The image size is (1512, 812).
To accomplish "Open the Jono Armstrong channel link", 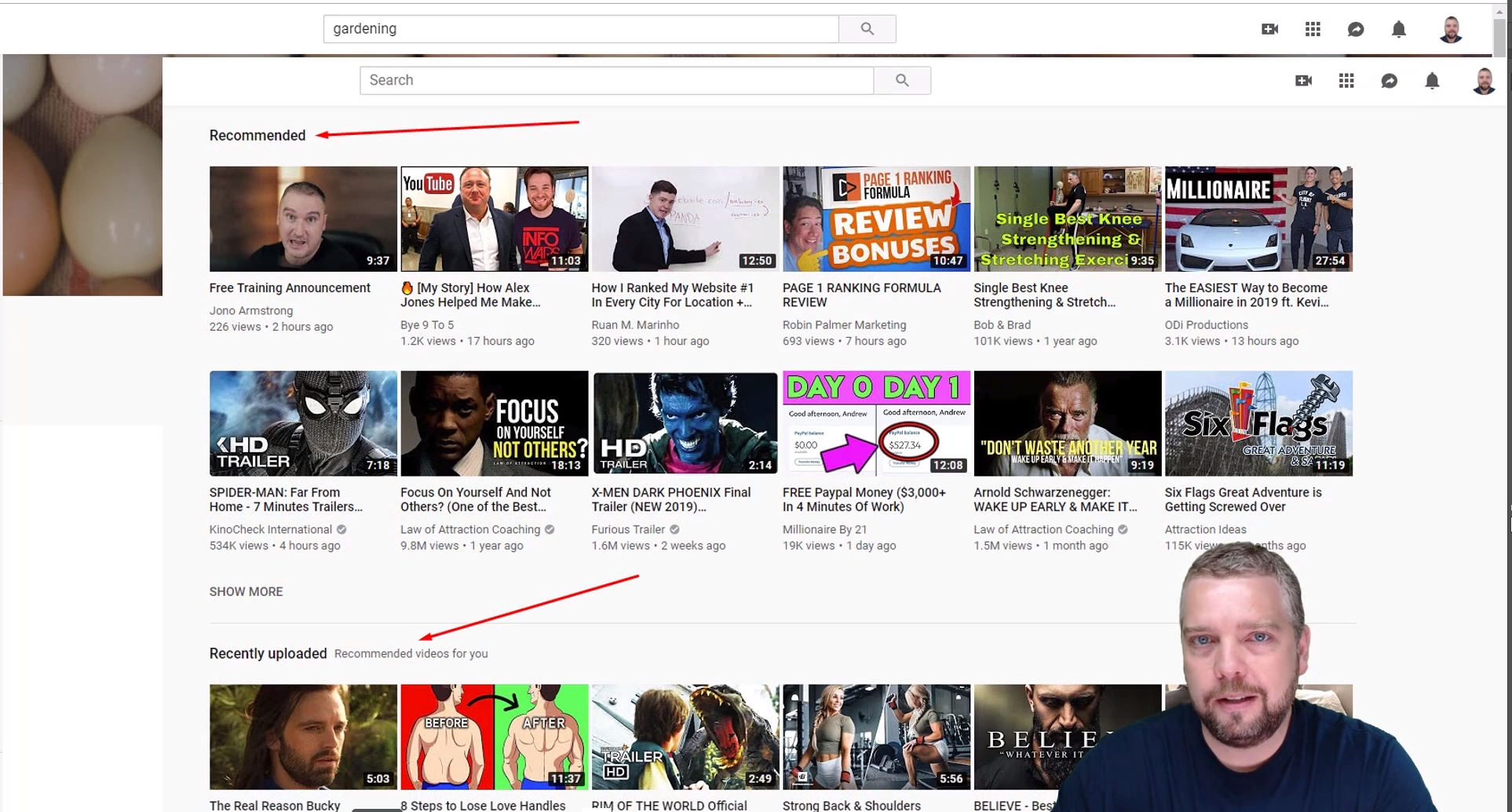I will tap(251, 311).
